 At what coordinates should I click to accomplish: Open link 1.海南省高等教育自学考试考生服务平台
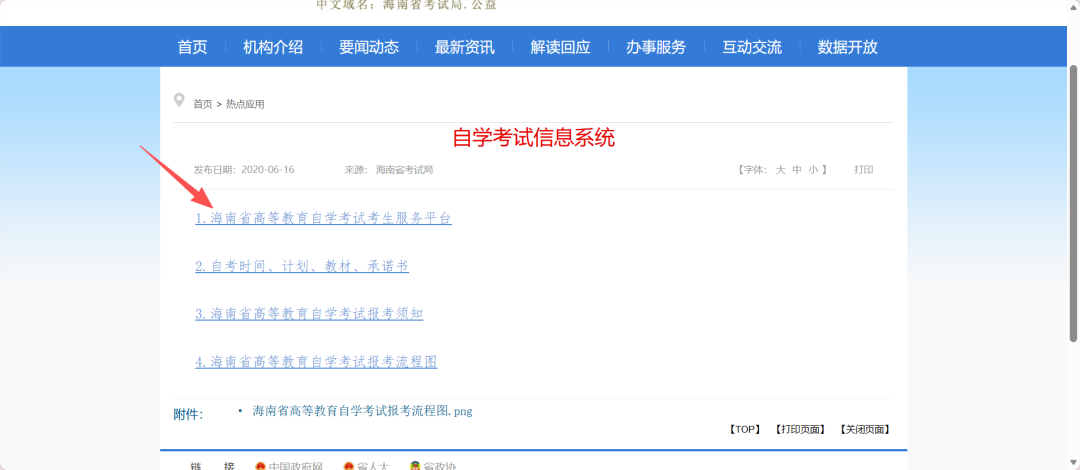point(323,218)
